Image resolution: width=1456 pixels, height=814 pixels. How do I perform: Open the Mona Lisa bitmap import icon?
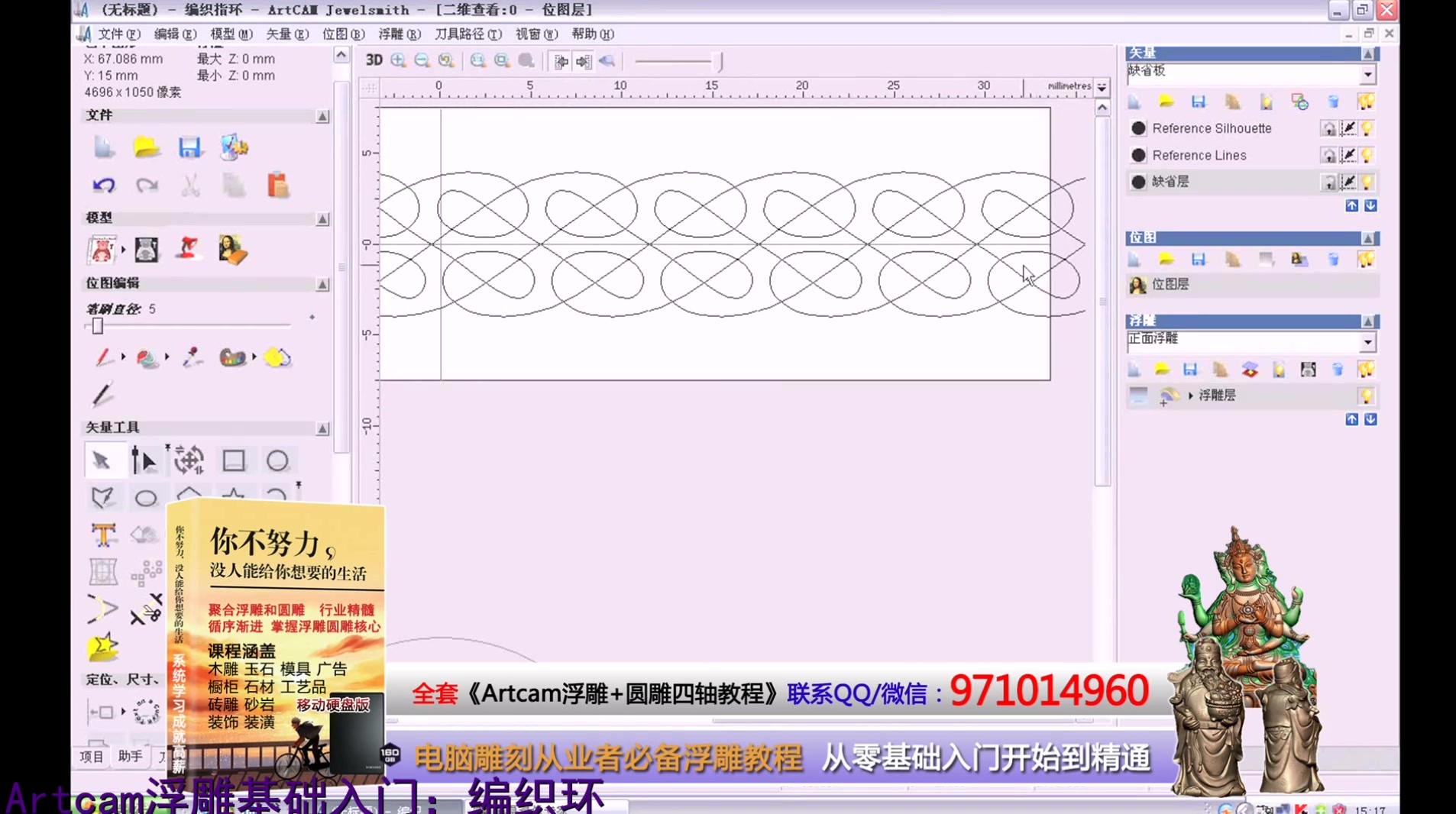[235, 250]
